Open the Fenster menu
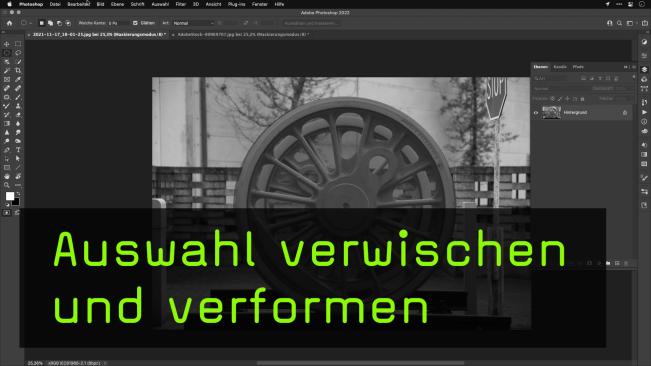Screen dimensions: 651x366 259,4
